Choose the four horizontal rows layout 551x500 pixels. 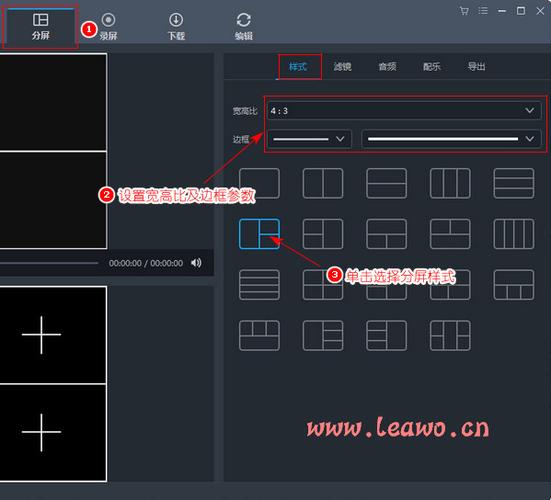(x=259, y=285)
